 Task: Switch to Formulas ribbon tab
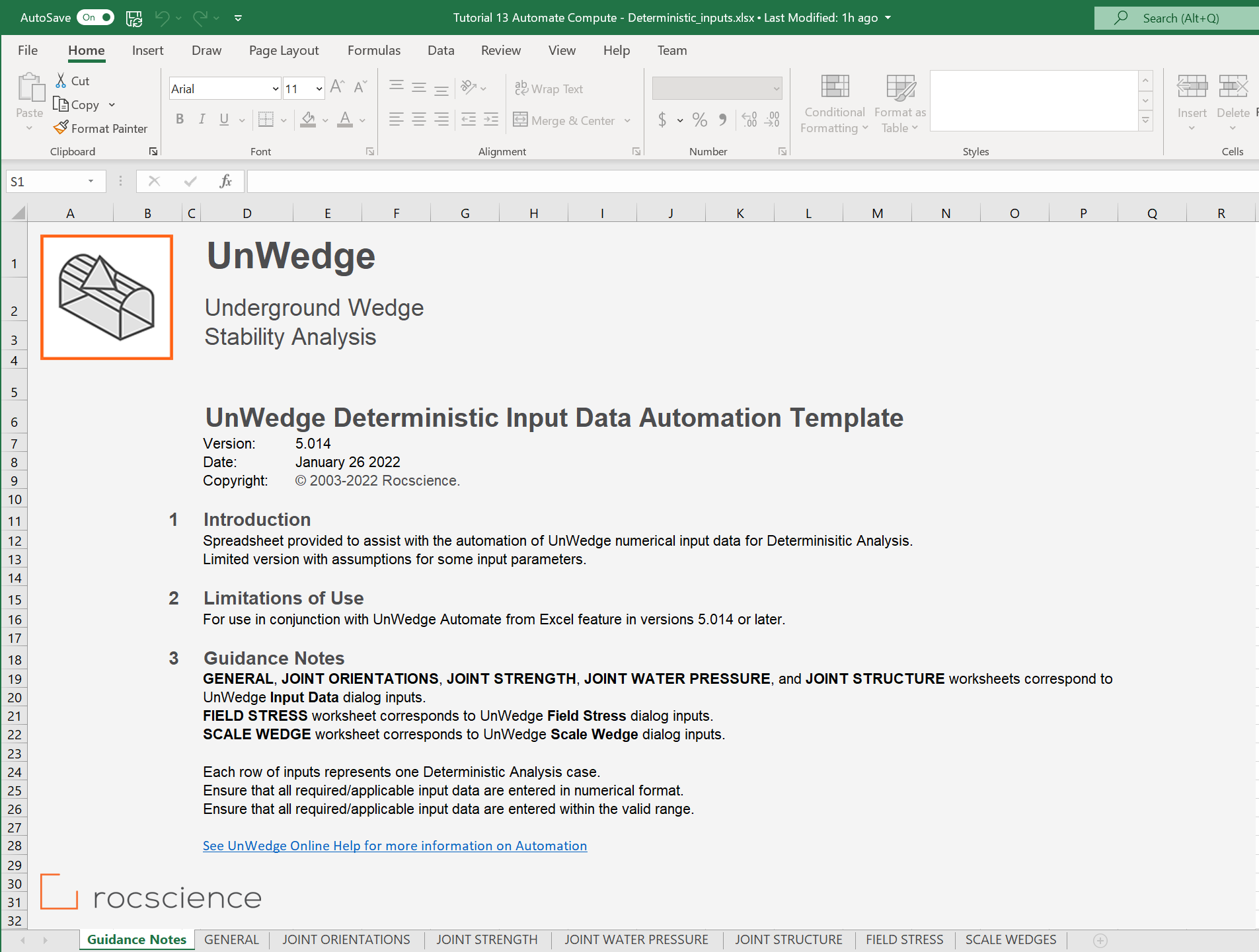pos(374,50)
